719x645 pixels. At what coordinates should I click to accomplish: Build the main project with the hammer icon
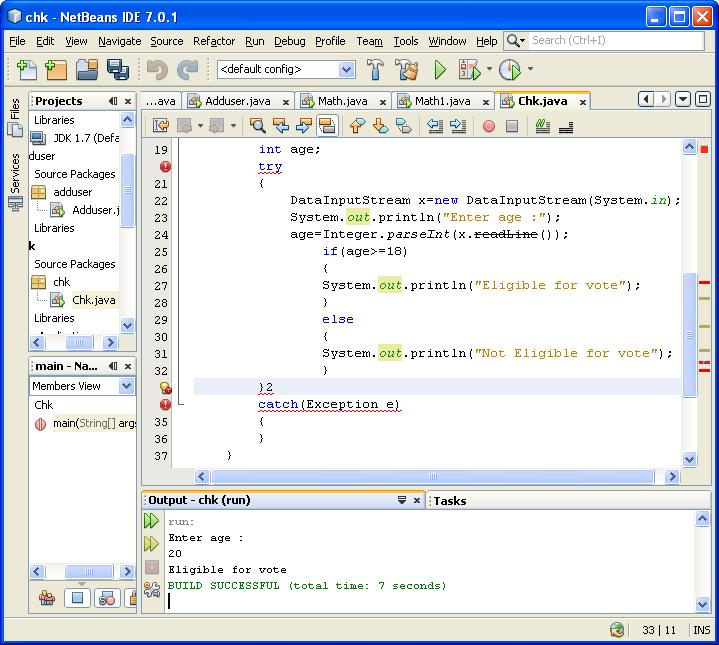pyautogui.click(x=376, y=70)
